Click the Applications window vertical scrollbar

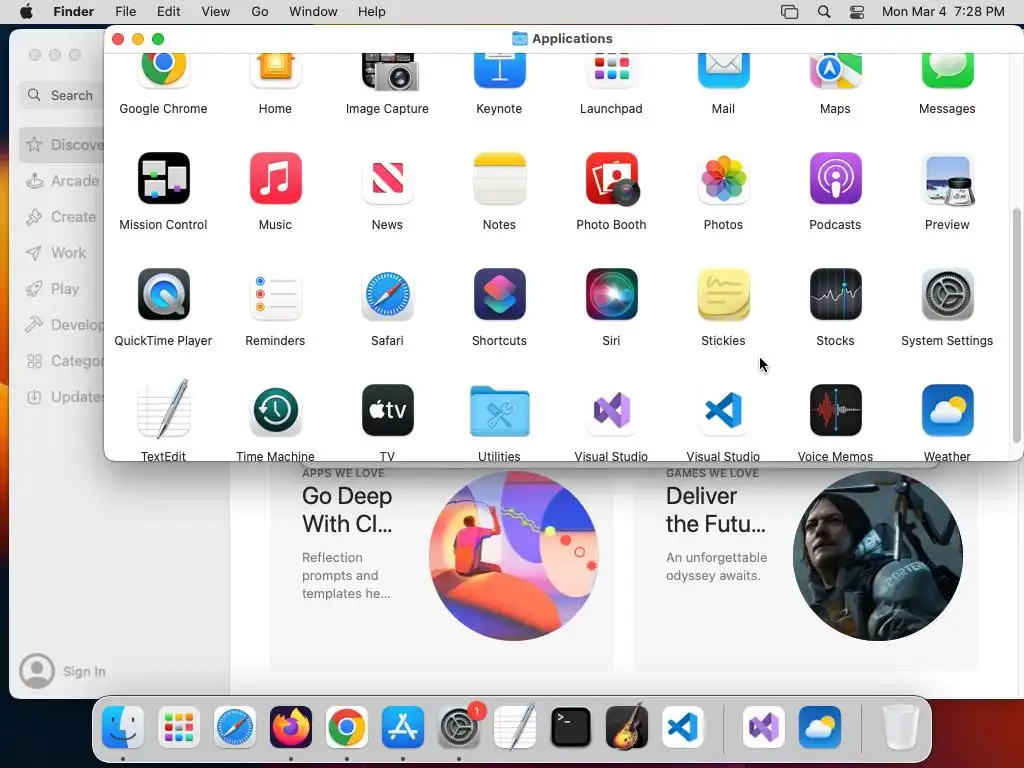[1016, 325]
